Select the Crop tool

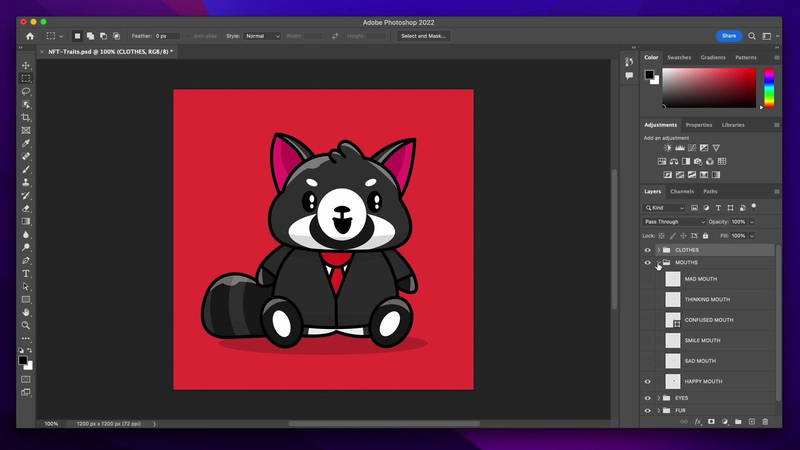[x=26, y=117]
